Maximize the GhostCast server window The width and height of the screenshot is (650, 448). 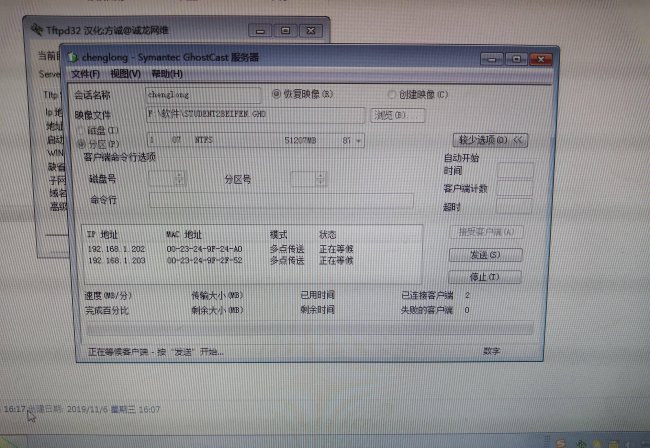(x=517, y=59)
